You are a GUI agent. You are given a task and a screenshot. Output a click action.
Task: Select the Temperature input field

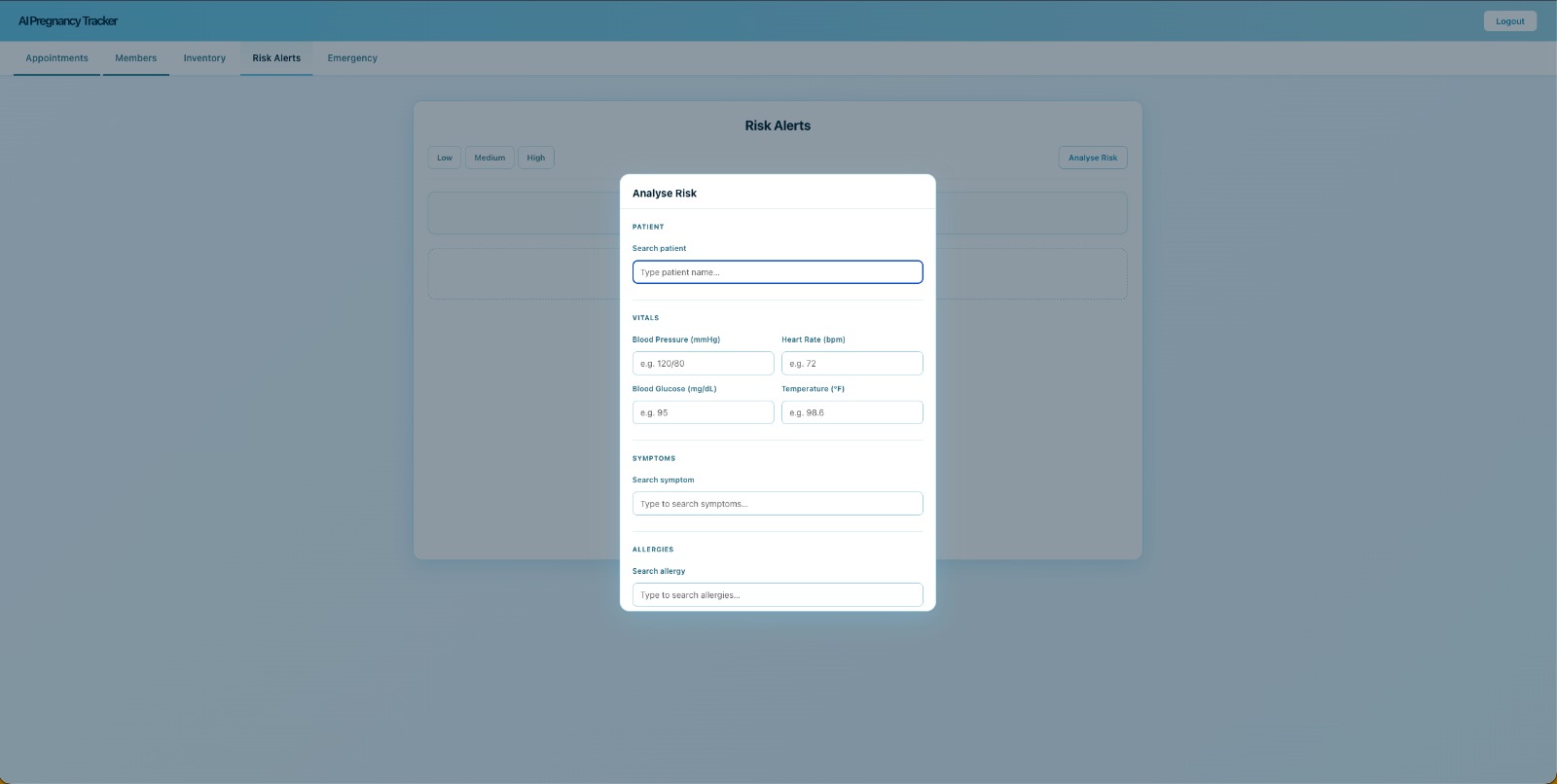(x=851, y=412)
